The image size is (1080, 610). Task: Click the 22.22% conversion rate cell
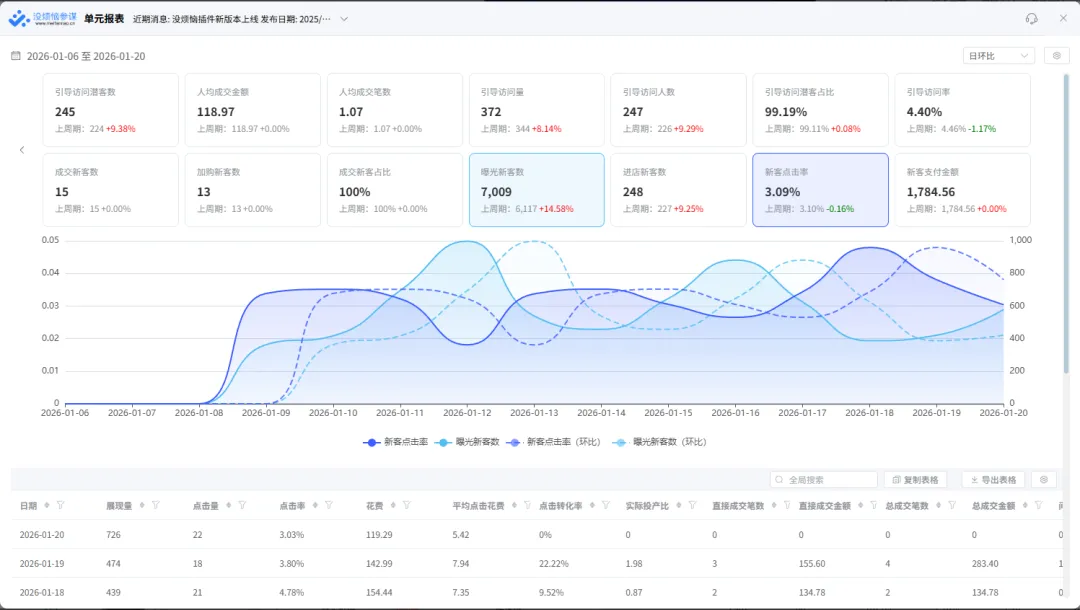[554, 563]
